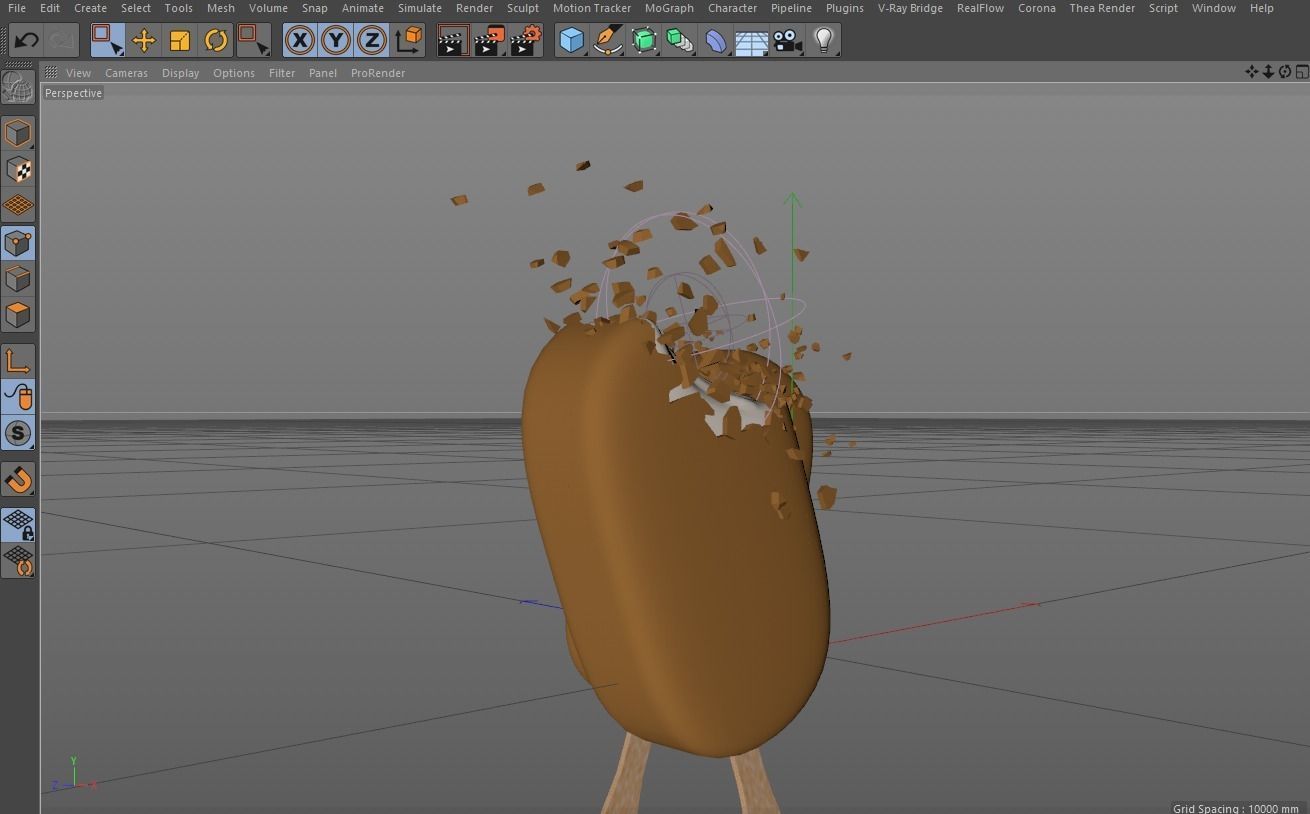Viewport: 1310px width, 814px height.
Task: Click the viewport pan camera icon
Action: point(1251,72)
